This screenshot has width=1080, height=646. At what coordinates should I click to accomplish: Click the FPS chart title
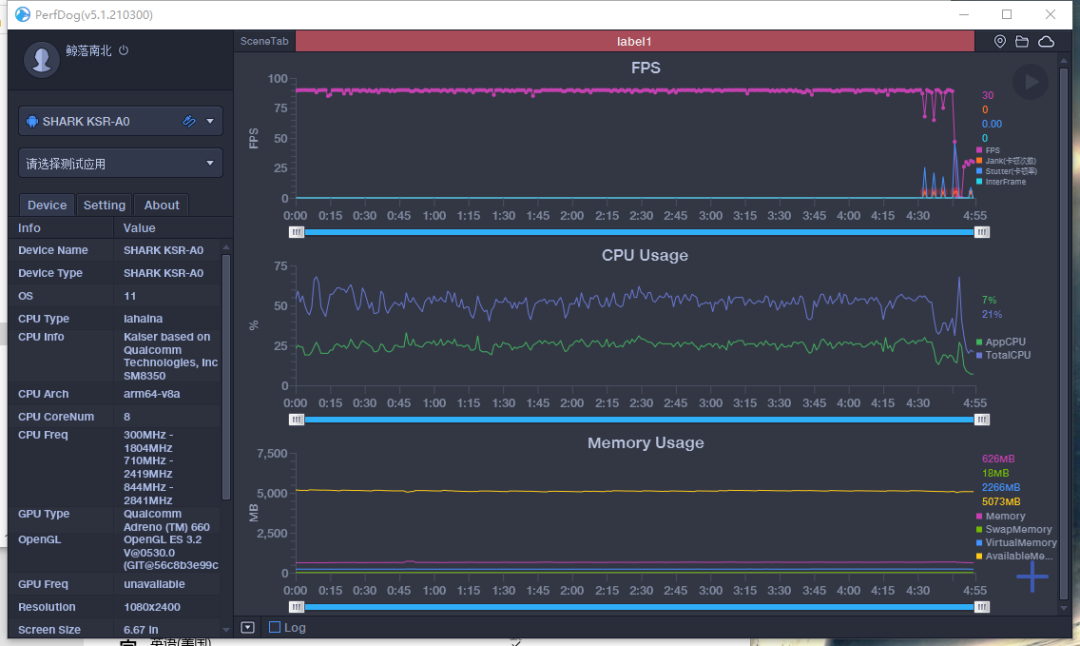tap(645, 67)
